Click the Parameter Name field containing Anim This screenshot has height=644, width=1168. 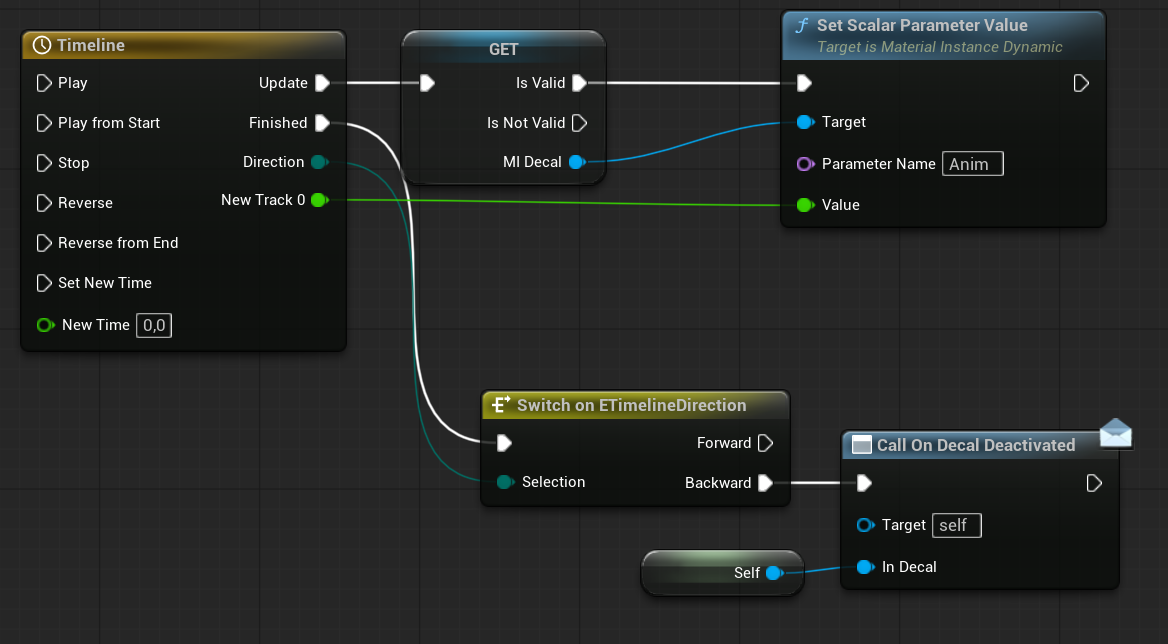[972, 164]
